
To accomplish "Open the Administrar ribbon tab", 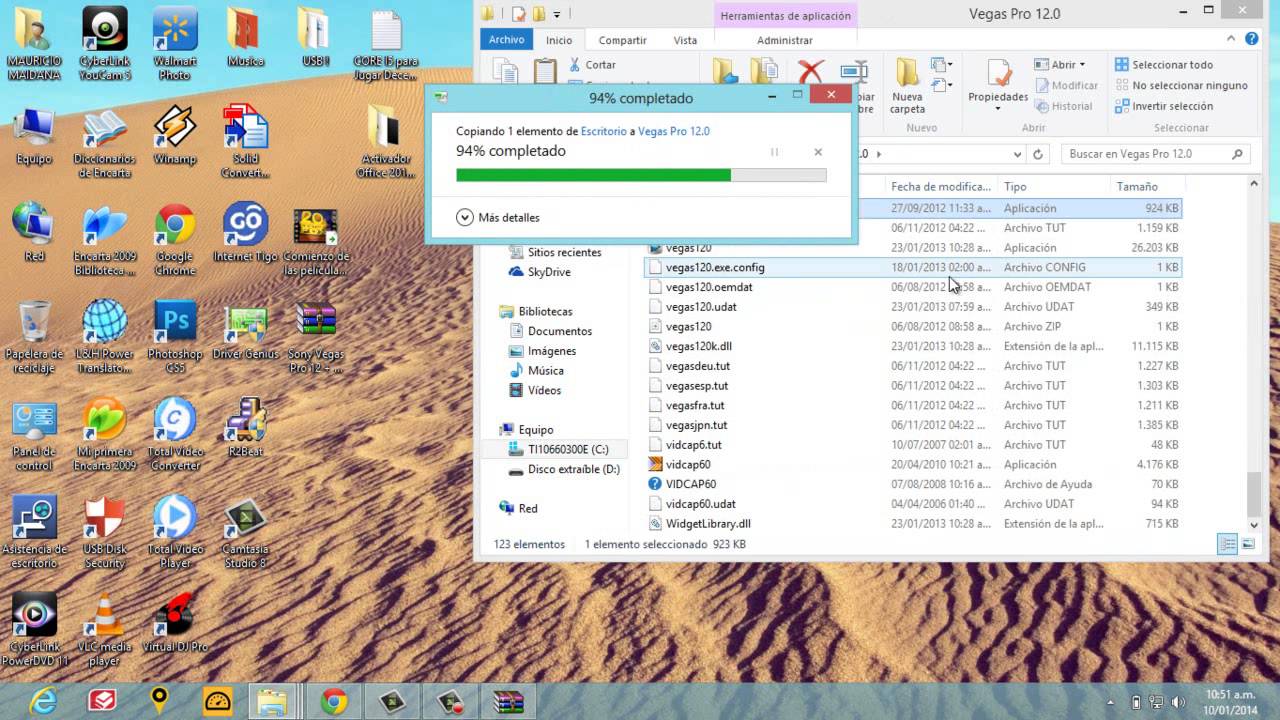I will (785, 40).
